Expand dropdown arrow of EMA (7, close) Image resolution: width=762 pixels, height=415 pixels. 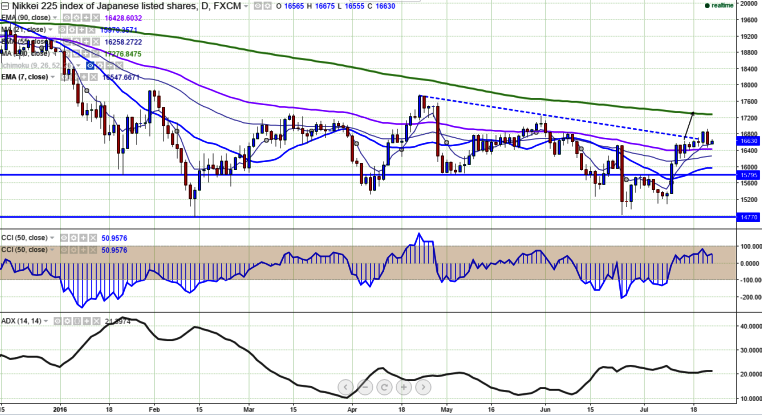pos(52,77)
